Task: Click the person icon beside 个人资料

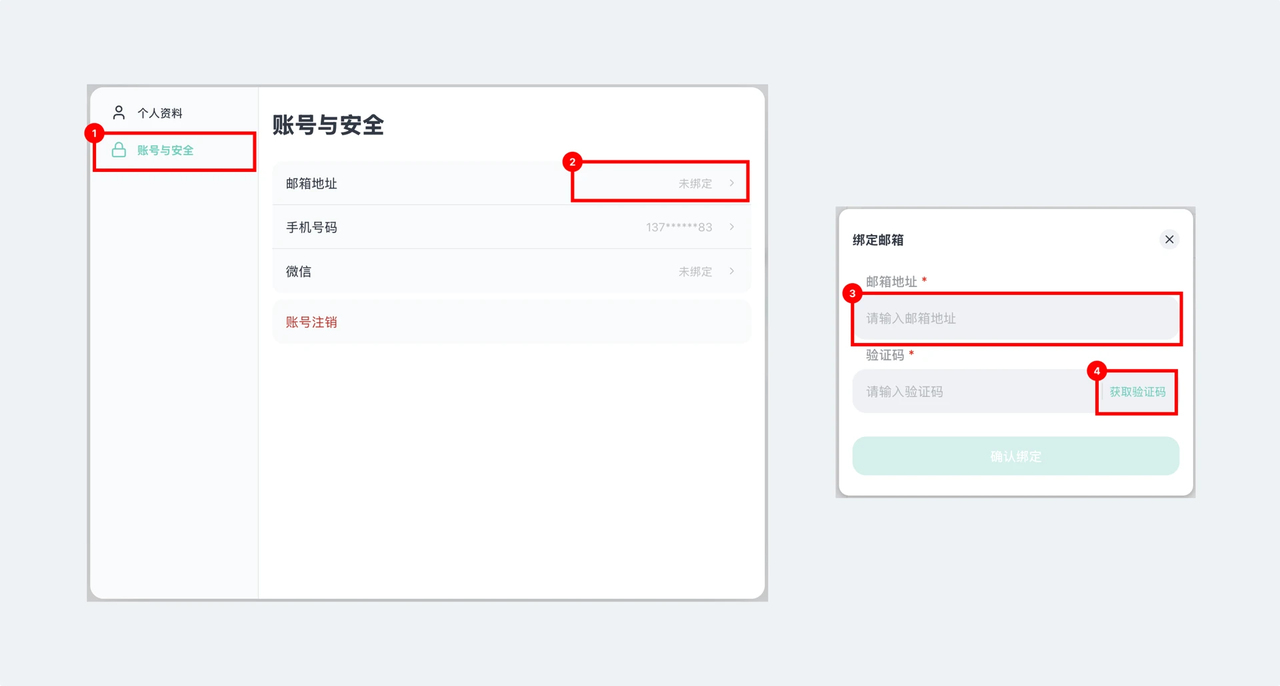Action: pos(119,113)
